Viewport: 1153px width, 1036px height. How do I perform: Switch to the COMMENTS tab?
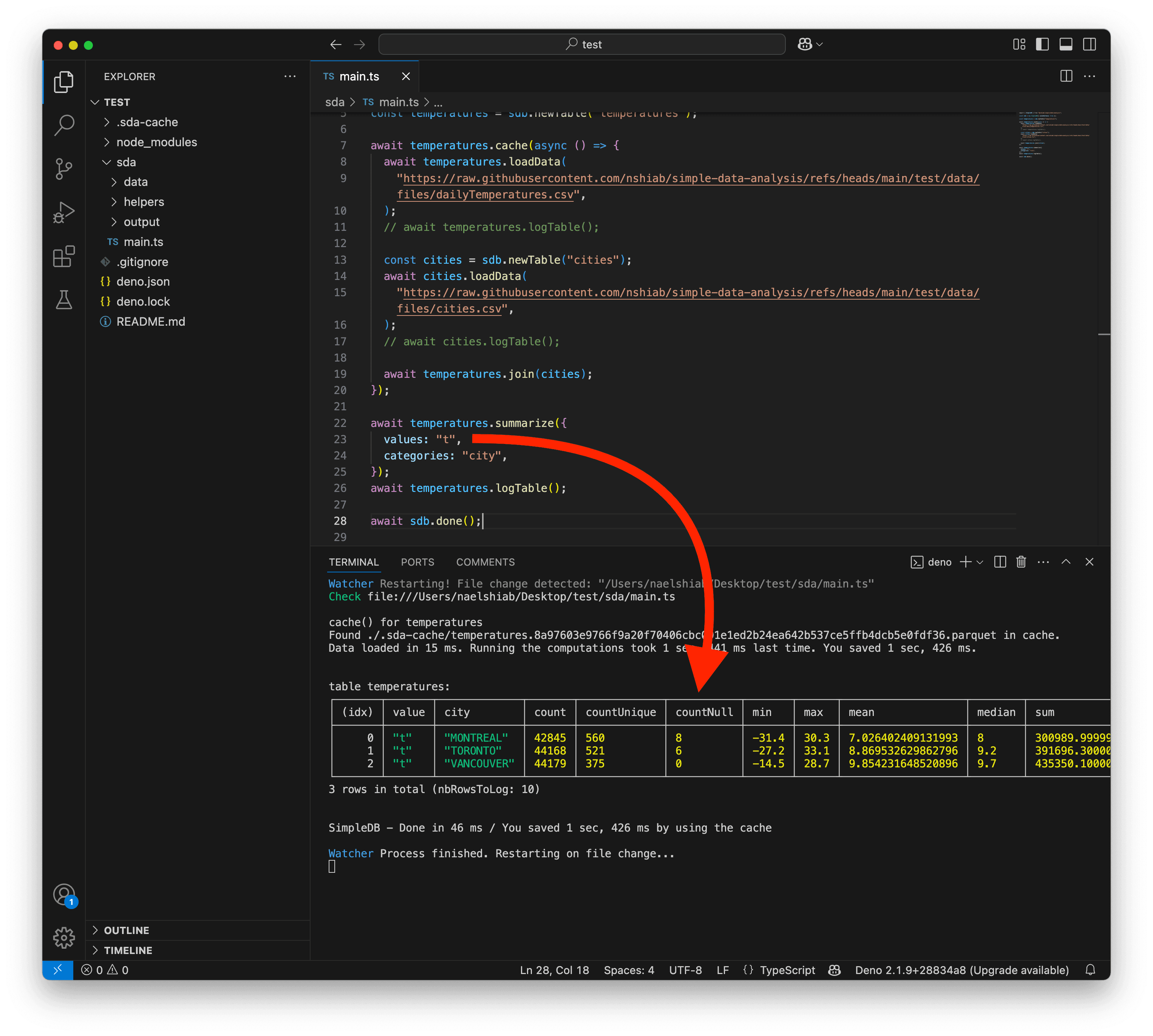tap(485, 563)
